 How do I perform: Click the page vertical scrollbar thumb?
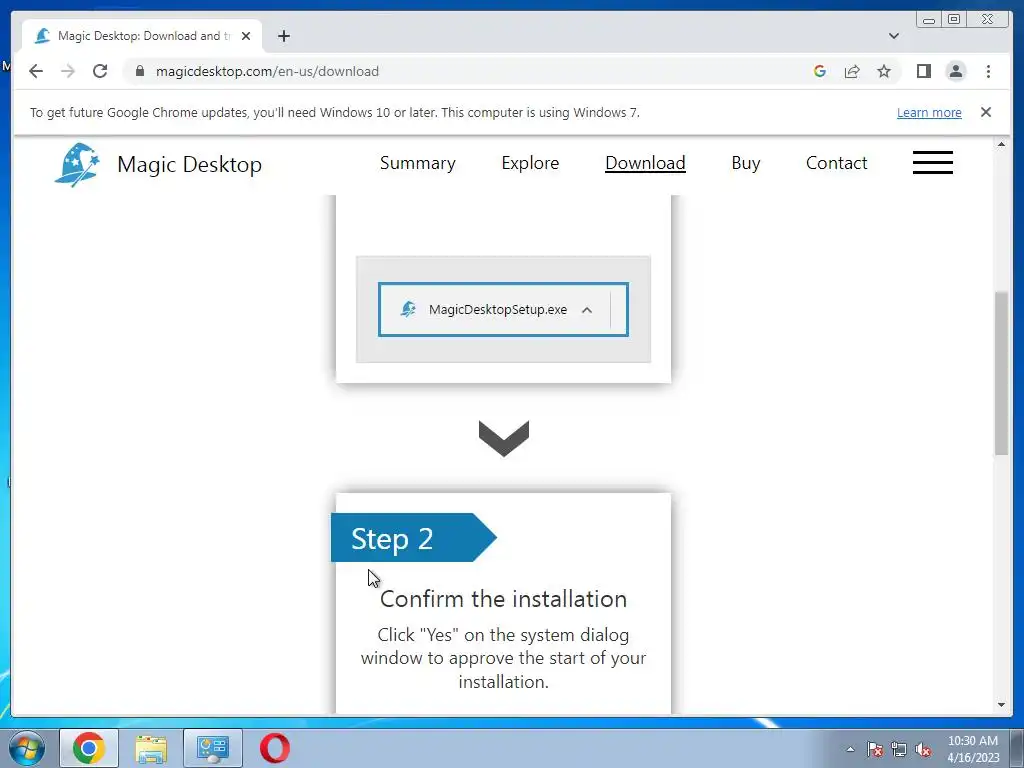pos(1001,374)
